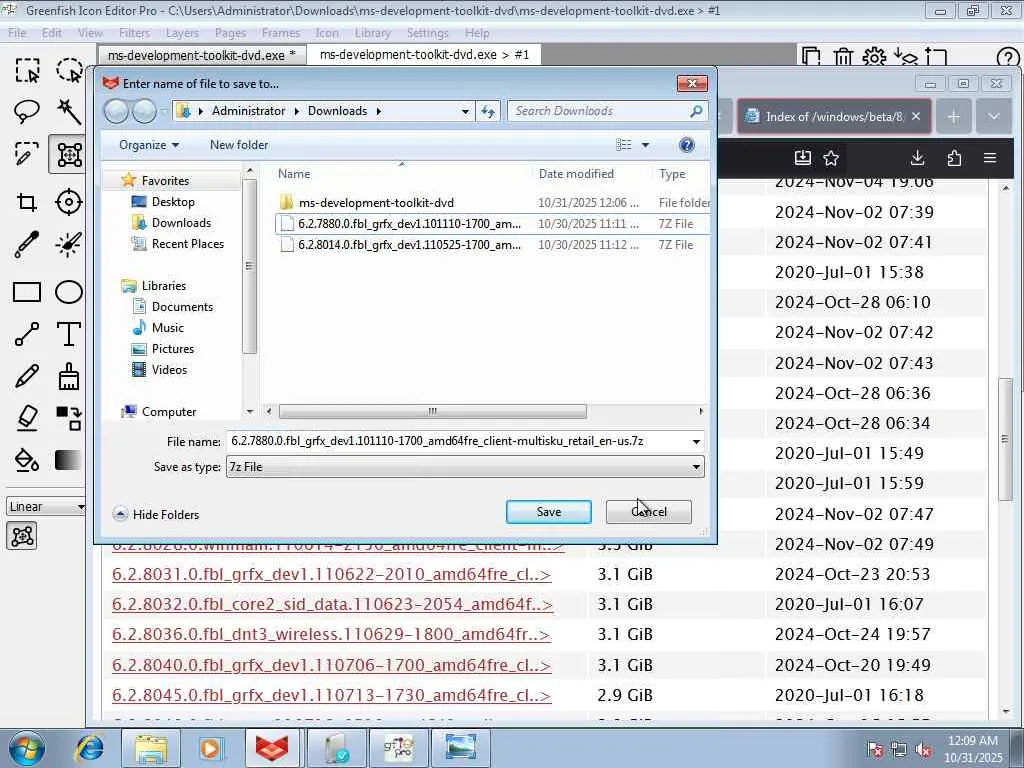1024x768 pixels.
Task: Bookmark page with browser star icon
Action: pyautogui.click(x=831, y=158)
